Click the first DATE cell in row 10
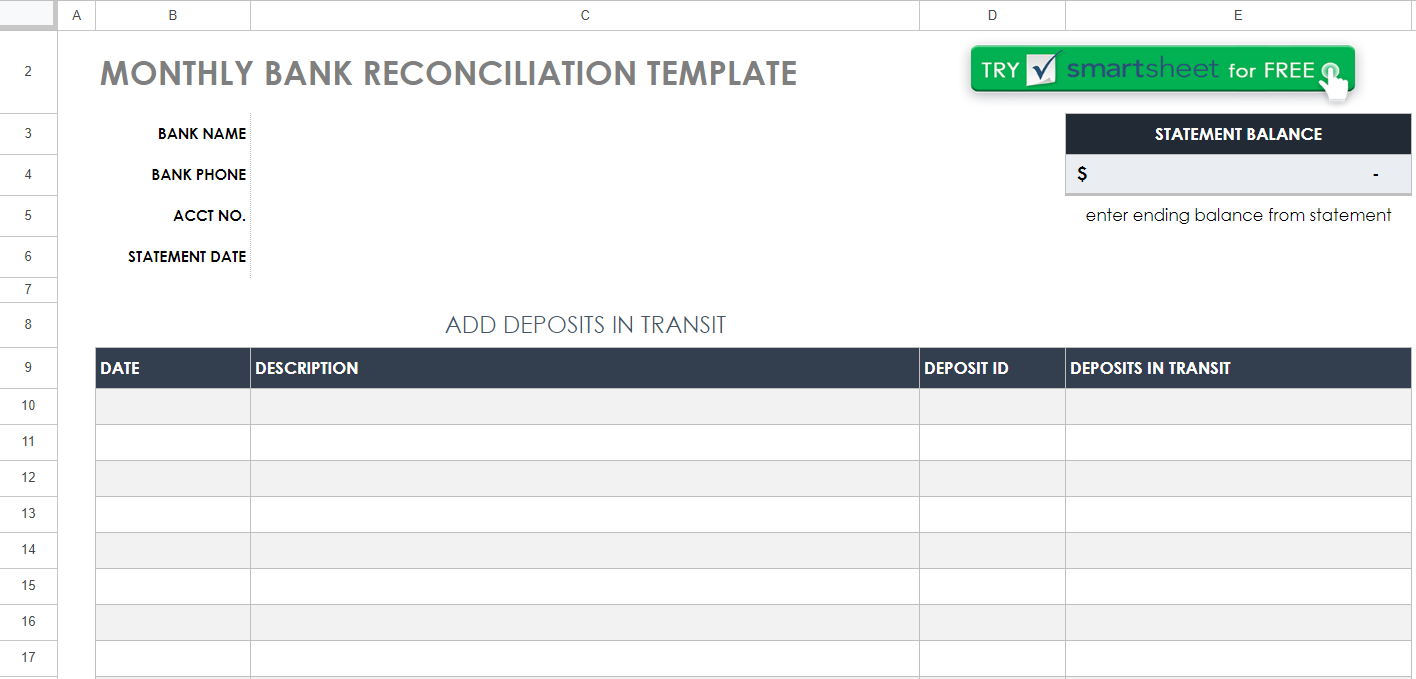 pos(173,406)
